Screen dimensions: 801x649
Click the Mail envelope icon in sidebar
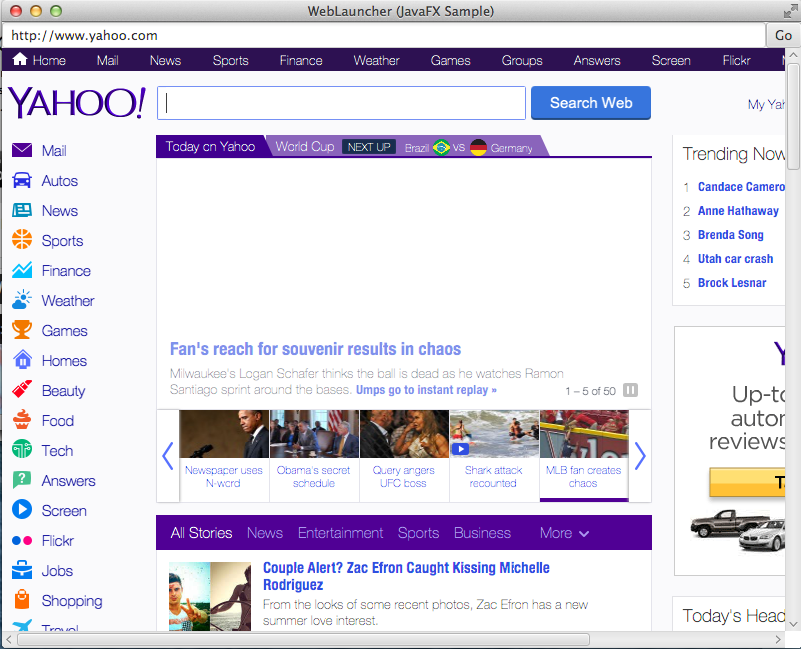[x=22, y=151]
